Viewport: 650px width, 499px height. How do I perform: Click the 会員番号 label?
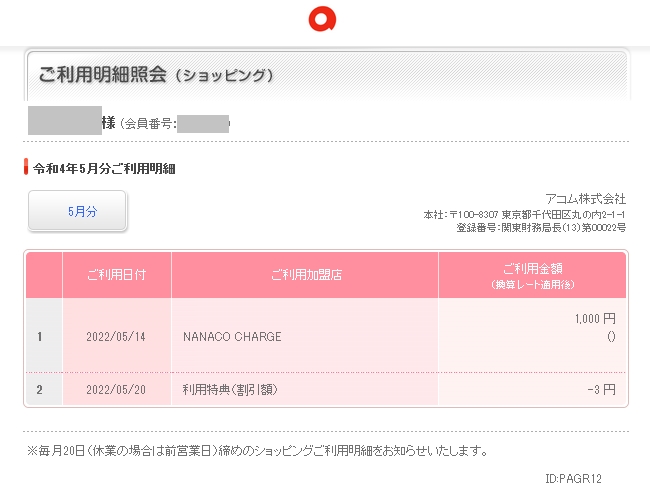(150, 124)
